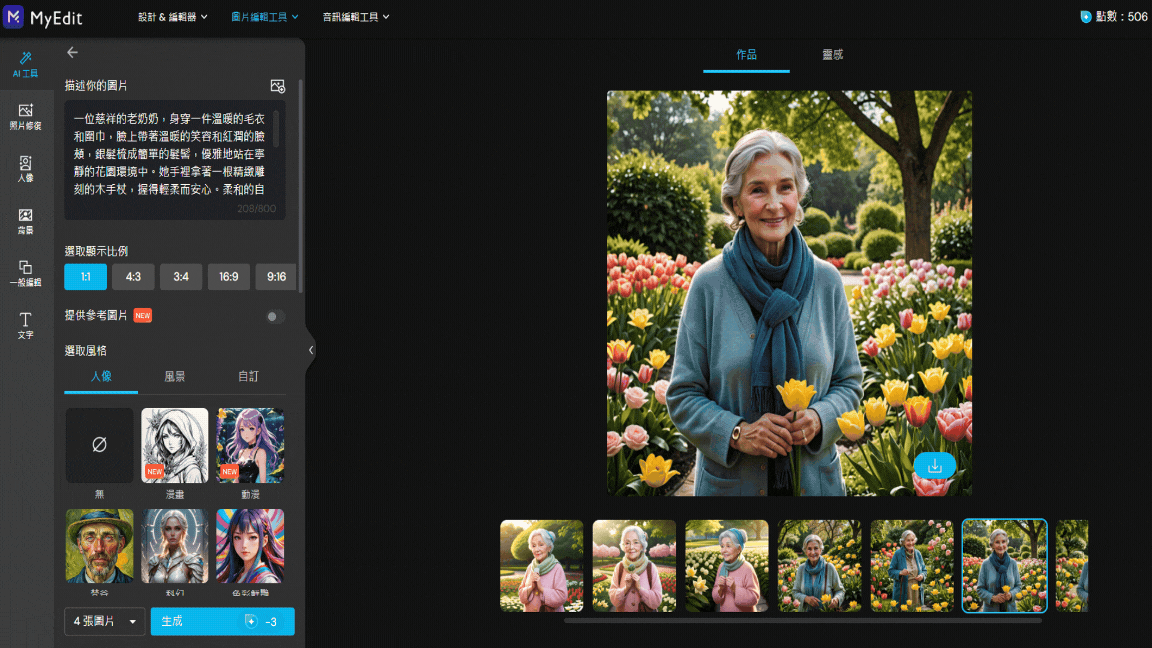Click the MyEdit logo

pyautogui.click(x=43, y=17)
